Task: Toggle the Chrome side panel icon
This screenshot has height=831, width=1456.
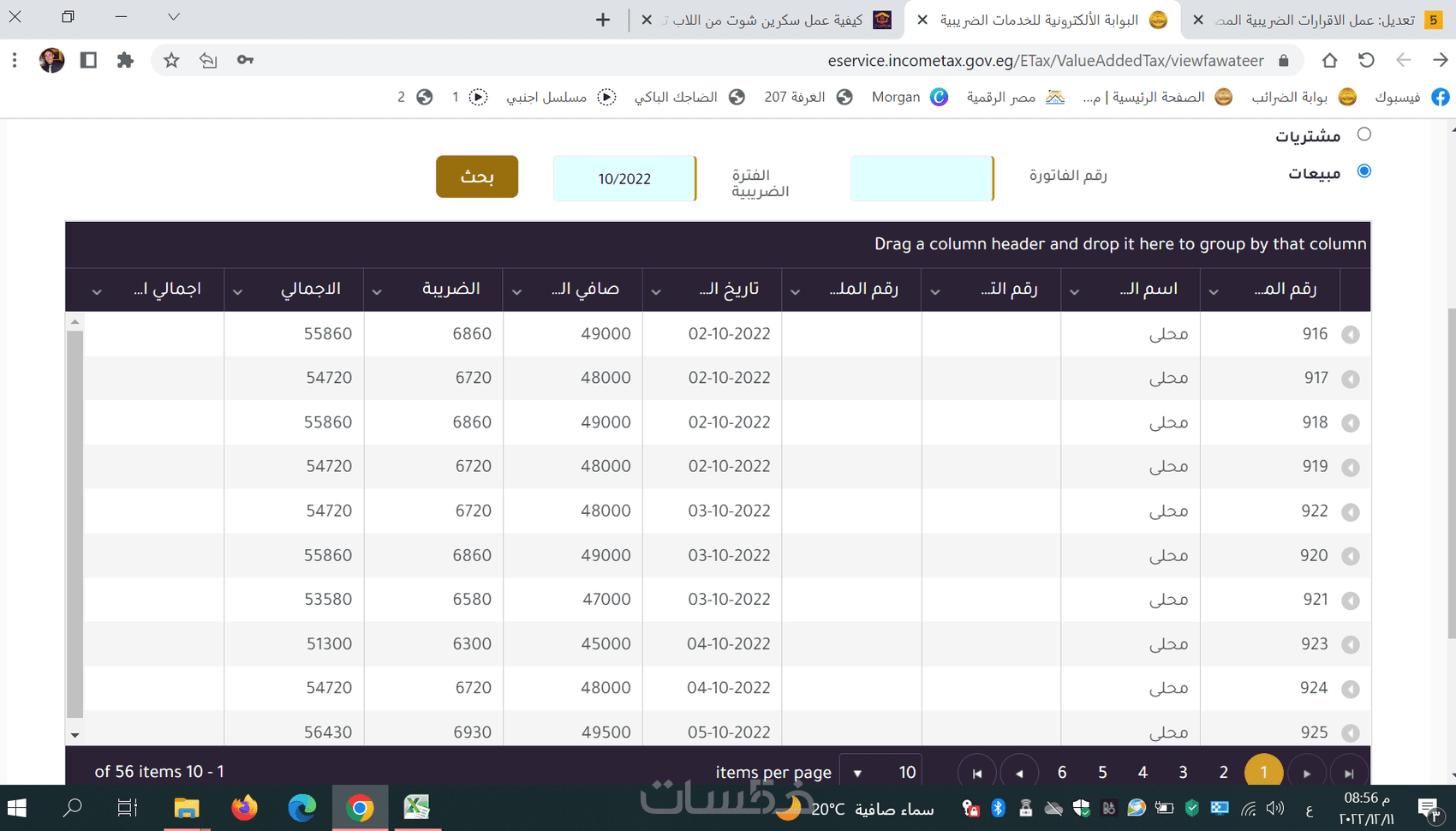Action: coord(88,60)
